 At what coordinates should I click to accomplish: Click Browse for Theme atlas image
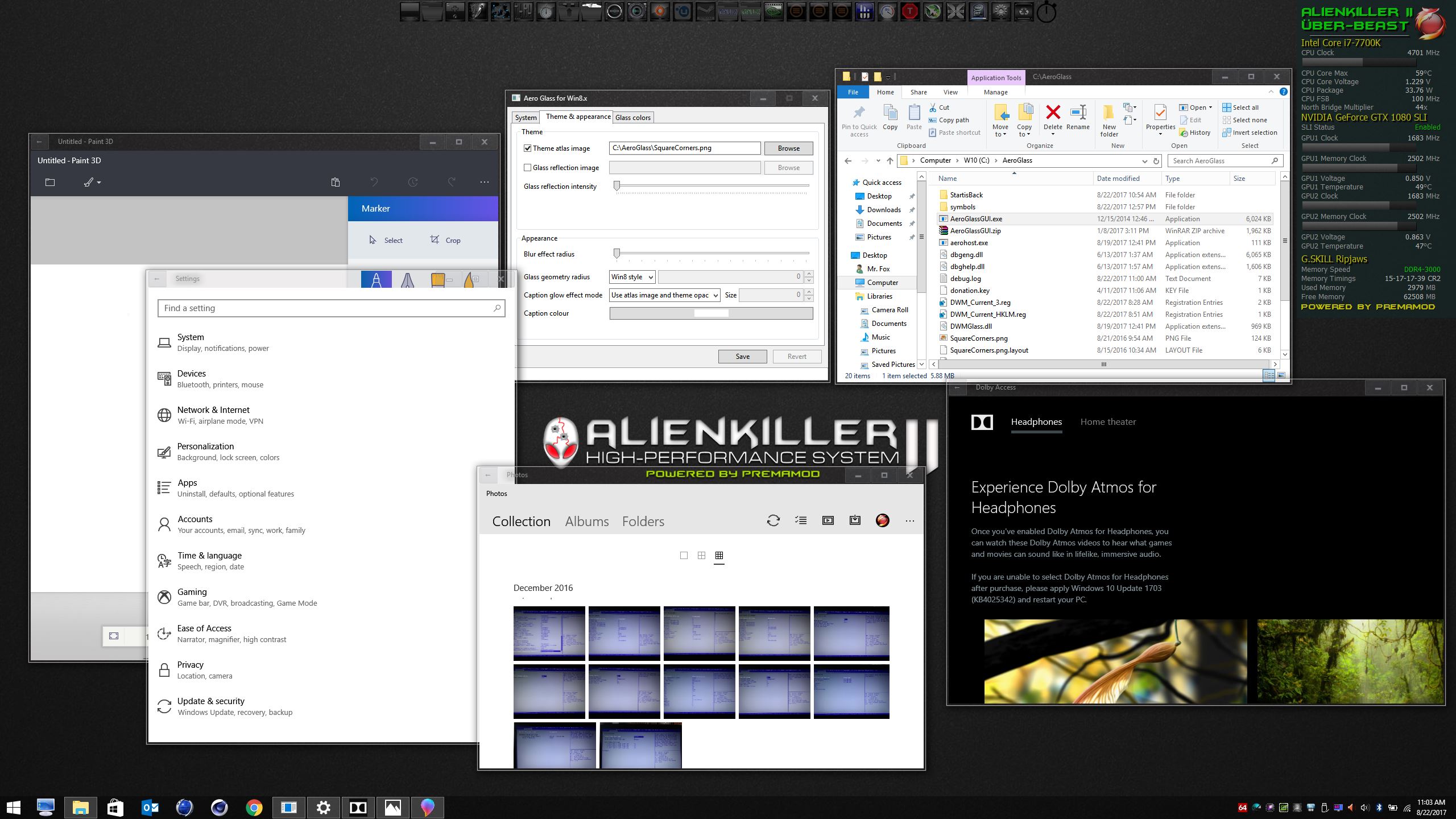(788, 148)
